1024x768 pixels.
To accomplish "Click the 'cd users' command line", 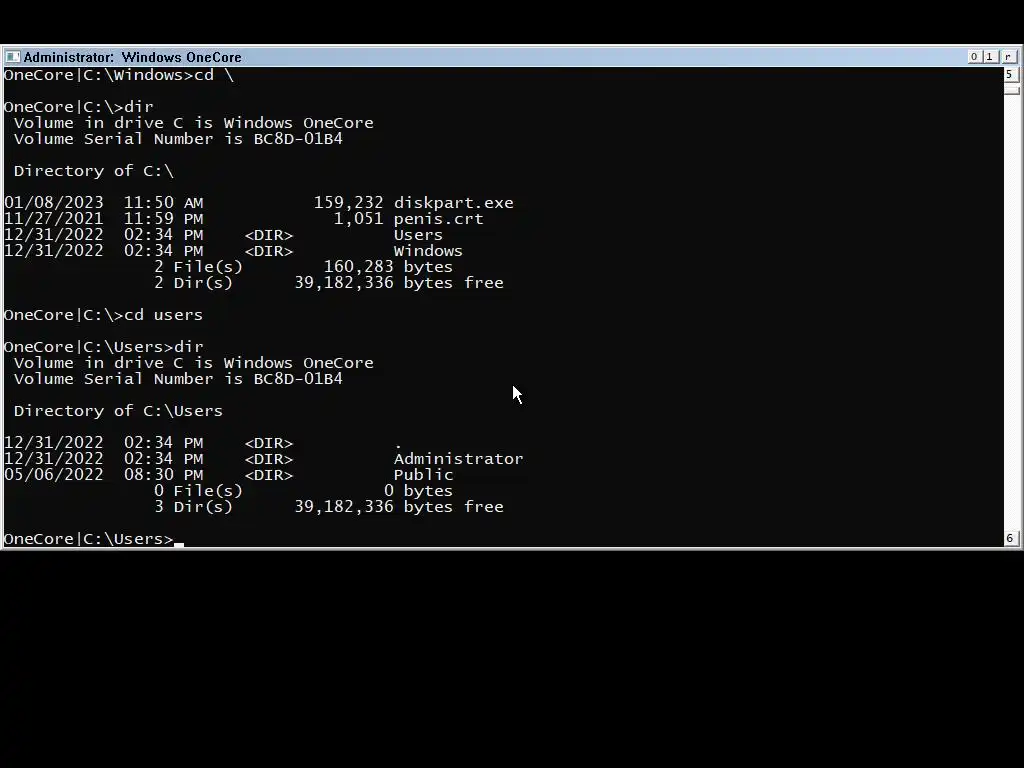I will 103,315.
